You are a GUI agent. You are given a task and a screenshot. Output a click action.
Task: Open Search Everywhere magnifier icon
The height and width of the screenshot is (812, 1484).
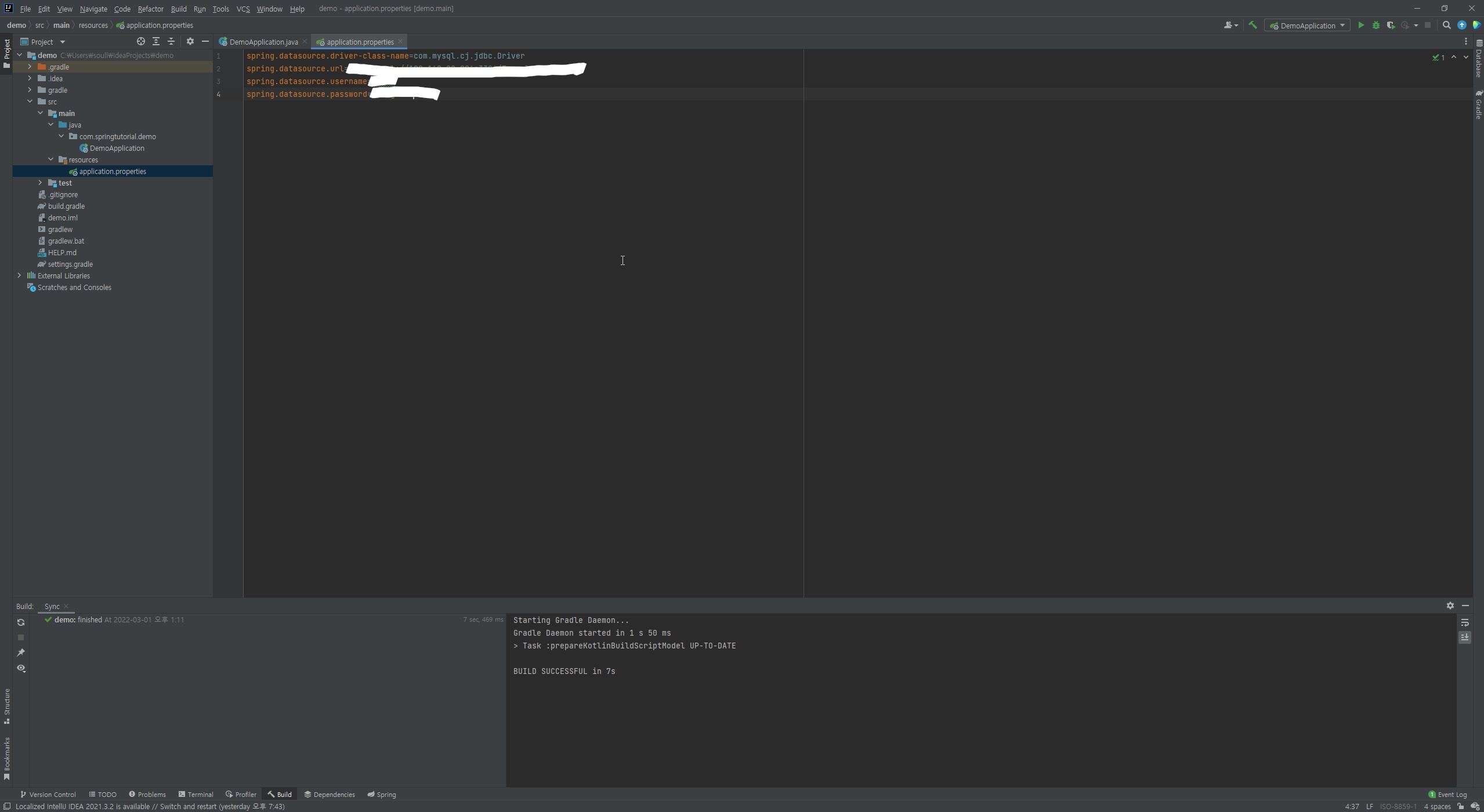pos(1446,26)
